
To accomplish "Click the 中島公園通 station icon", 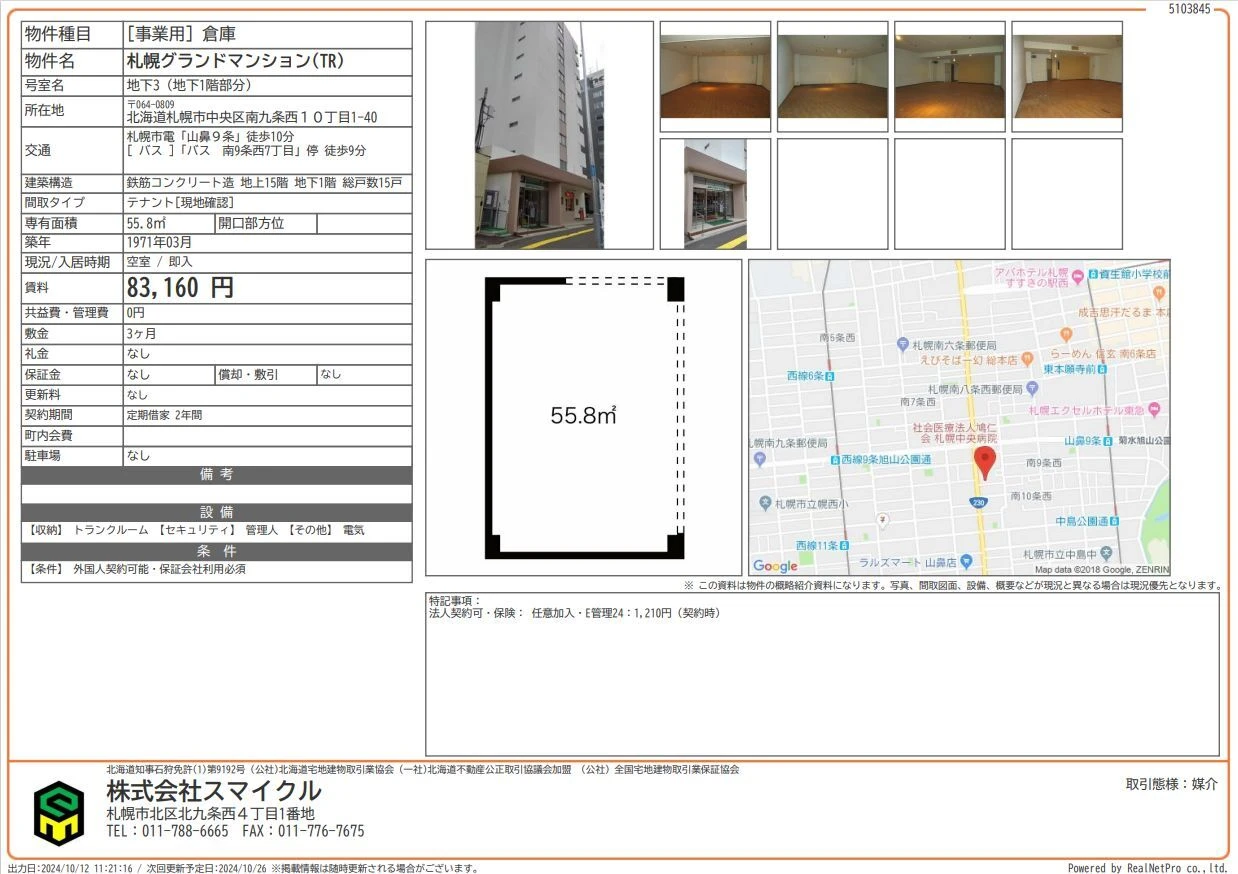I will (x=1115, y=521).
